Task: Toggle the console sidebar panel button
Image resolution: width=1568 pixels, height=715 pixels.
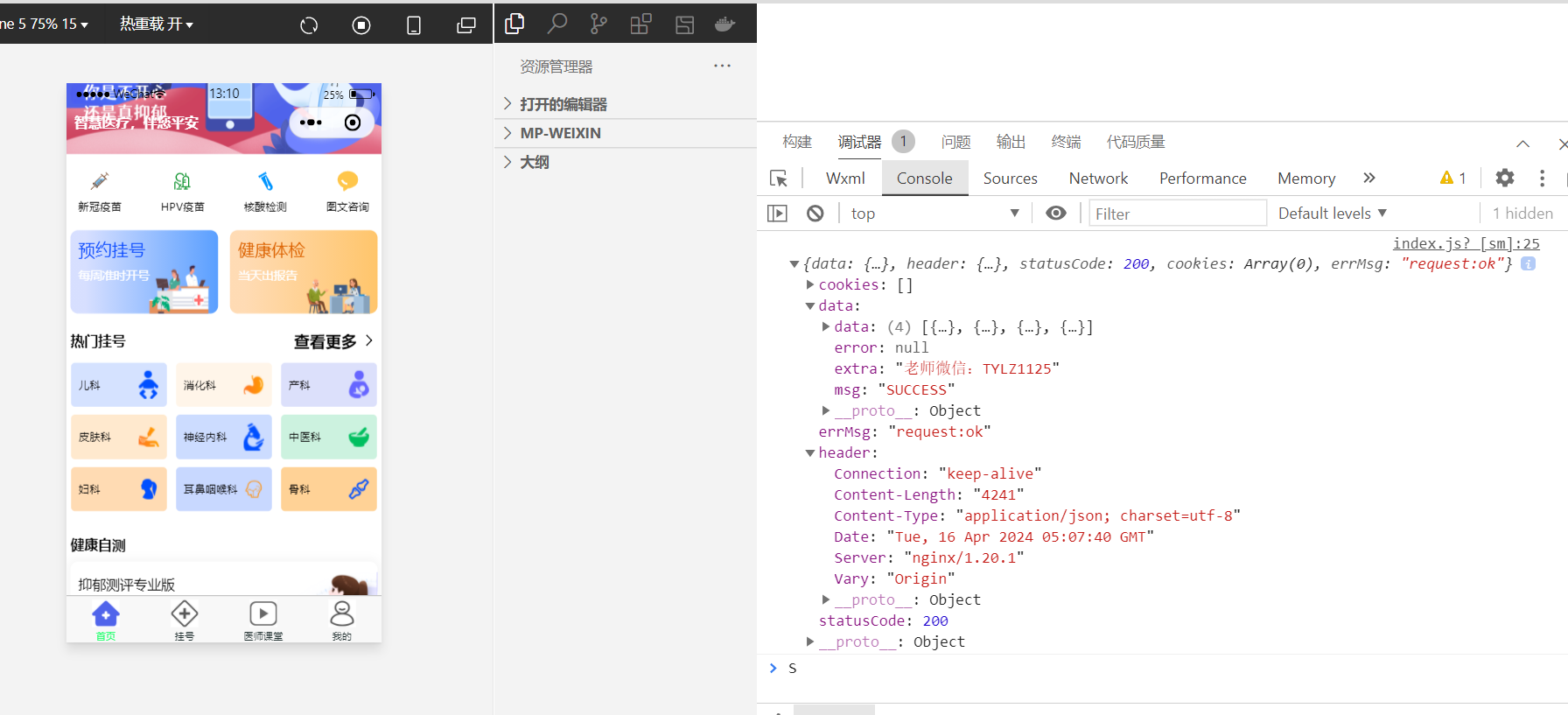Action: 777,214
